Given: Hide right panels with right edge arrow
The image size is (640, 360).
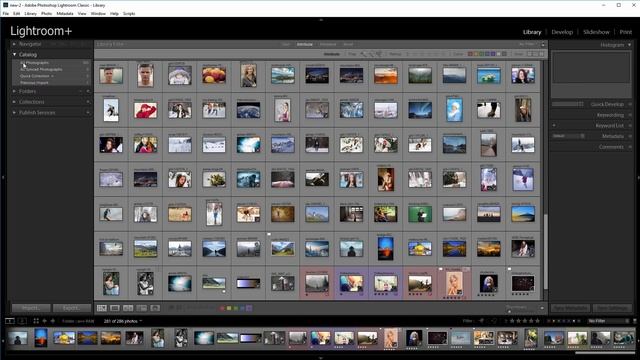Looking at the screenshot, I should tap(637, 178).
